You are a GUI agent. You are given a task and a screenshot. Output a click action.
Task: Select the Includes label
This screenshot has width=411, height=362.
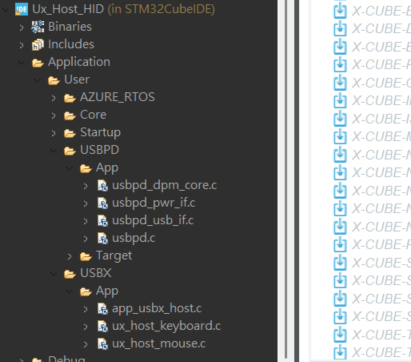tap(71, 44)
